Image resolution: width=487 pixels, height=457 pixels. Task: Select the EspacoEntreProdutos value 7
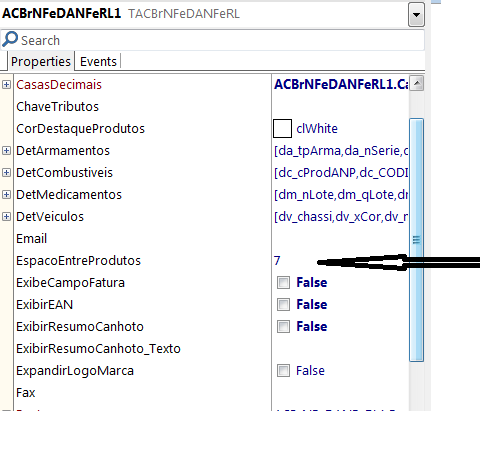(x=277, y=261)
